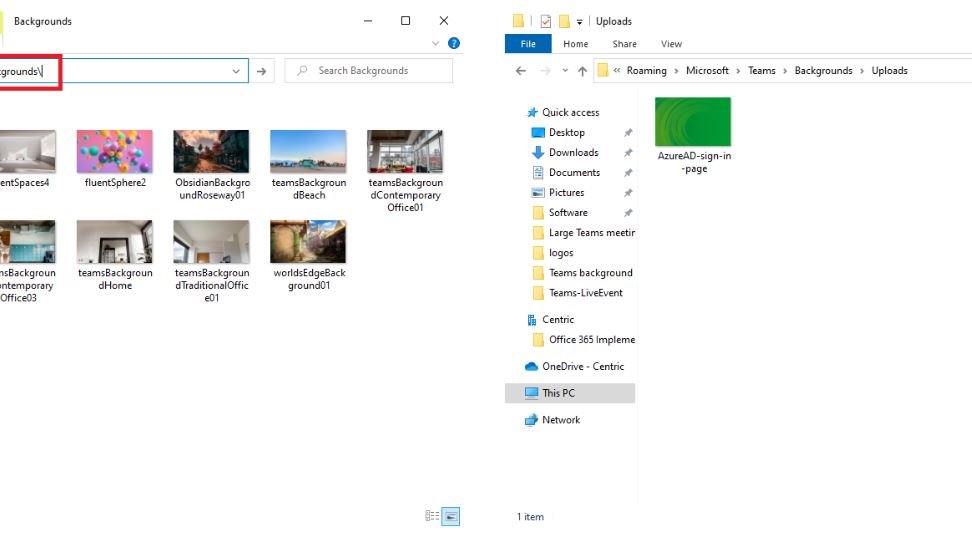Expand the ribbon chevron in Backgrounds window
972x546 pixels.
435,43
